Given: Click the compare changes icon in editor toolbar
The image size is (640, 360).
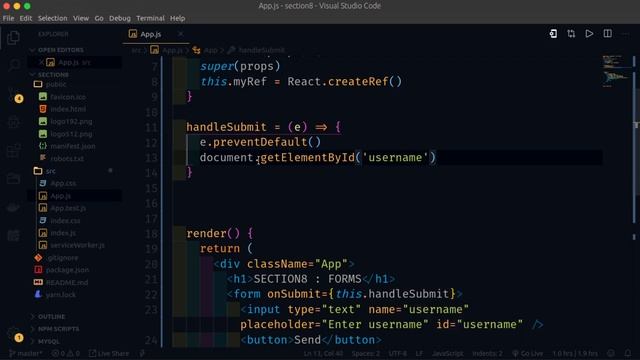Looking at the screenshot, I should tap(571, 34).
